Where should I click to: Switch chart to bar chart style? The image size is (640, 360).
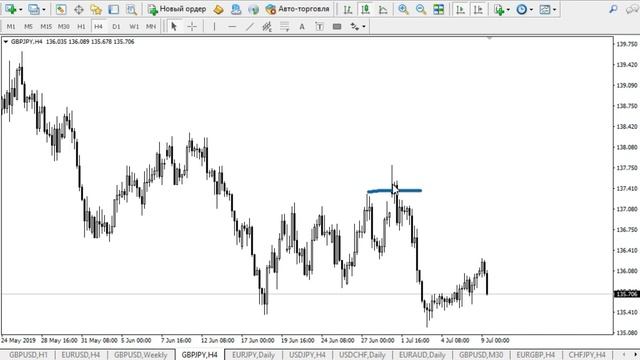[x=348, y=9]
